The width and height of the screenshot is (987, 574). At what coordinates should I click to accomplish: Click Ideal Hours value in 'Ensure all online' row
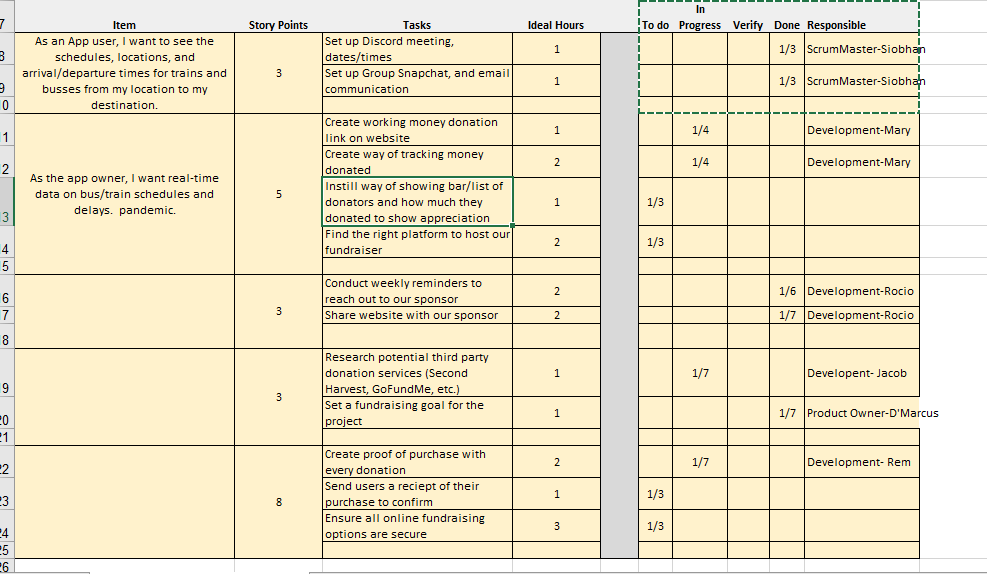point(556,526)
